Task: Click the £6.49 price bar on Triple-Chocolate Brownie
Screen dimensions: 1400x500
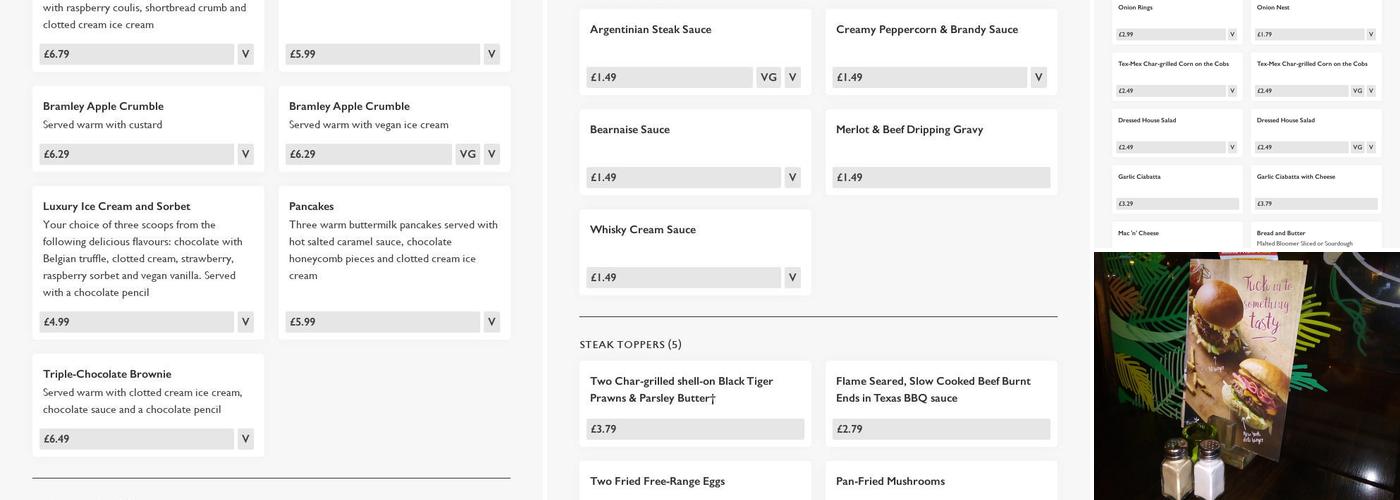Action: pyautogui.click(x=136, y=439)
